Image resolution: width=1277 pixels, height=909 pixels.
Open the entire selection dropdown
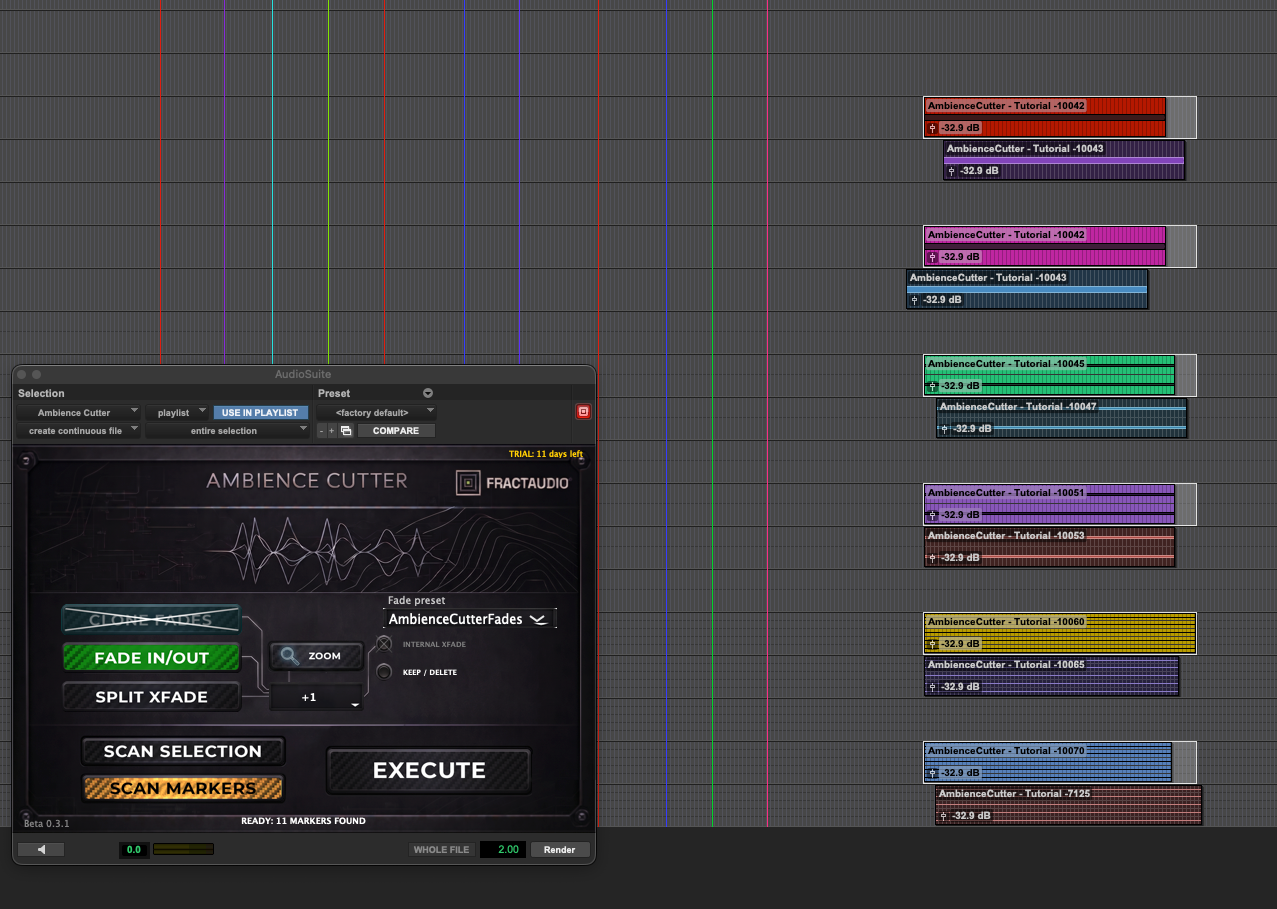228,431
